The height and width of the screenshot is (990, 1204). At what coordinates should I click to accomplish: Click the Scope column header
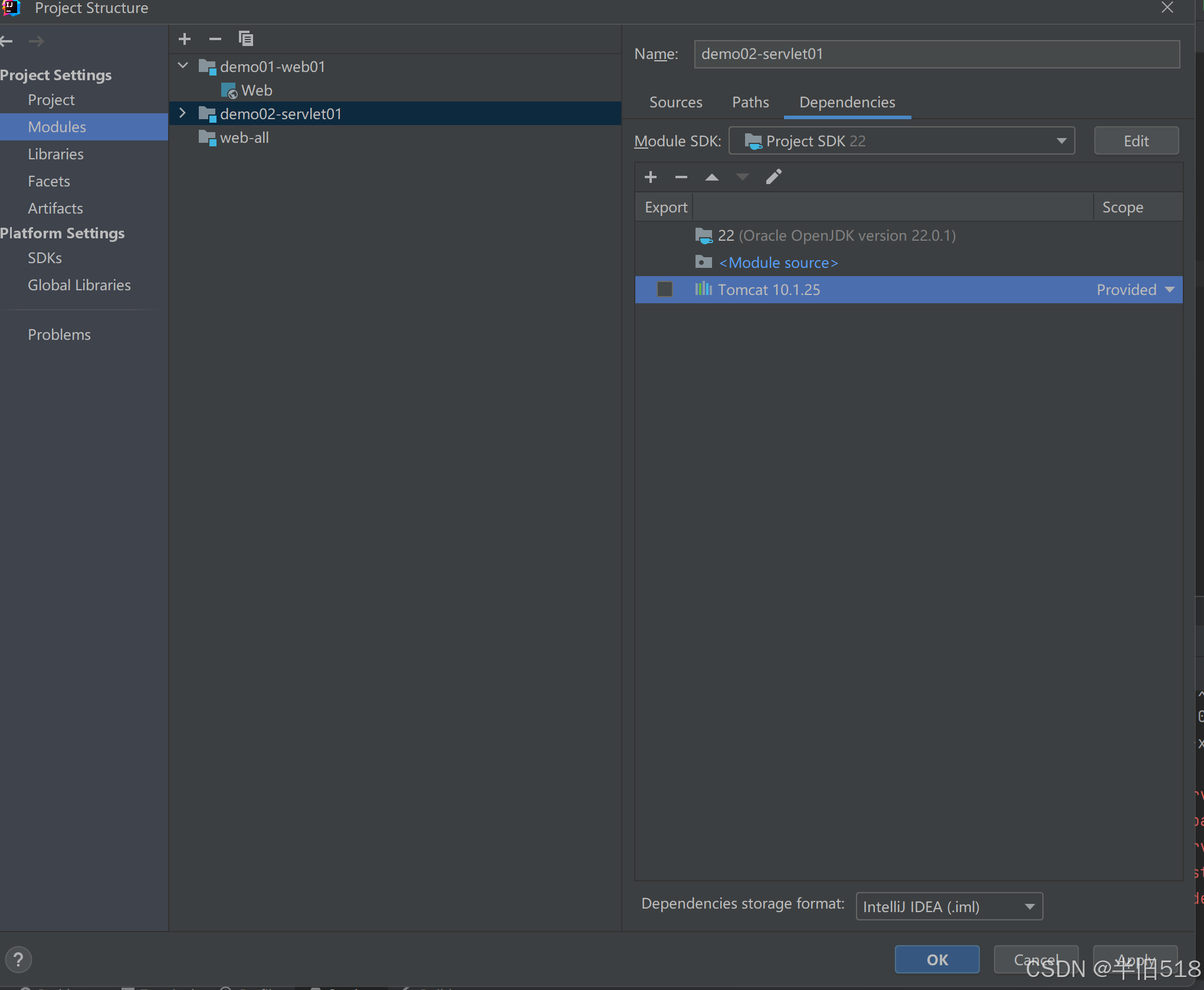1138,207
